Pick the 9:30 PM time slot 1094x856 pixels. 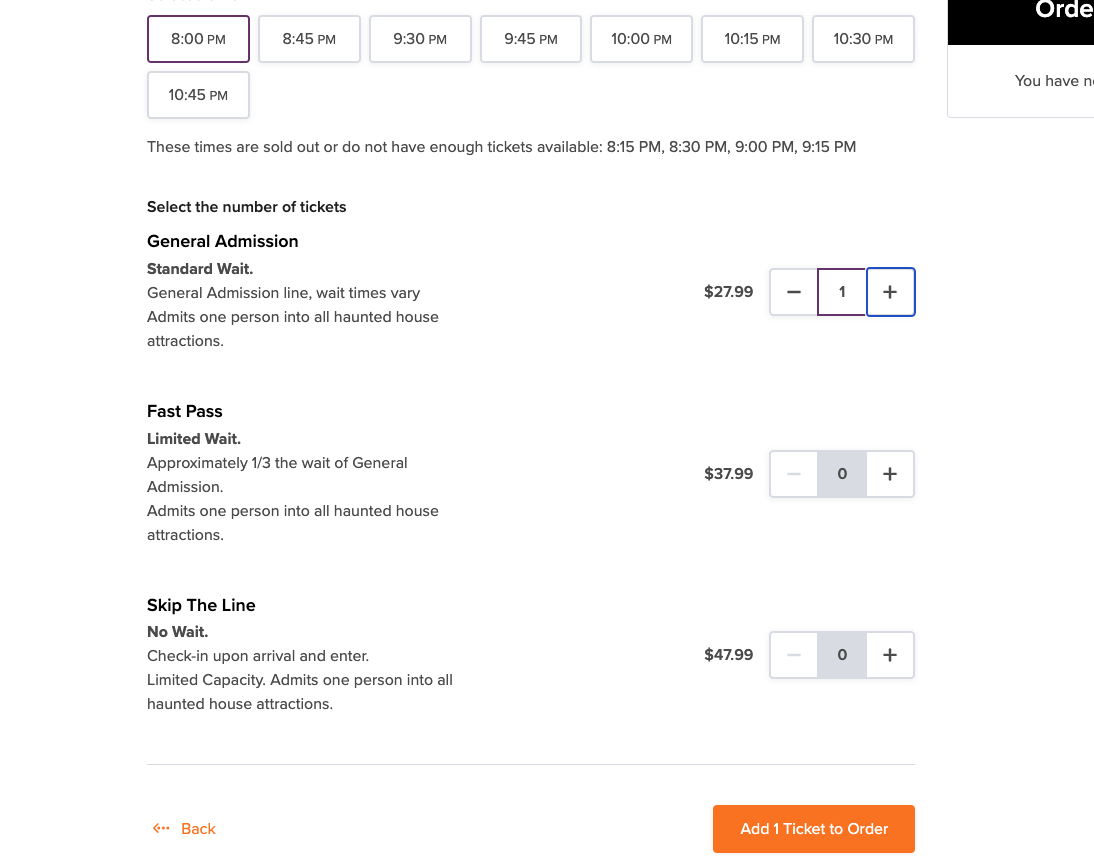pos(420,39)
